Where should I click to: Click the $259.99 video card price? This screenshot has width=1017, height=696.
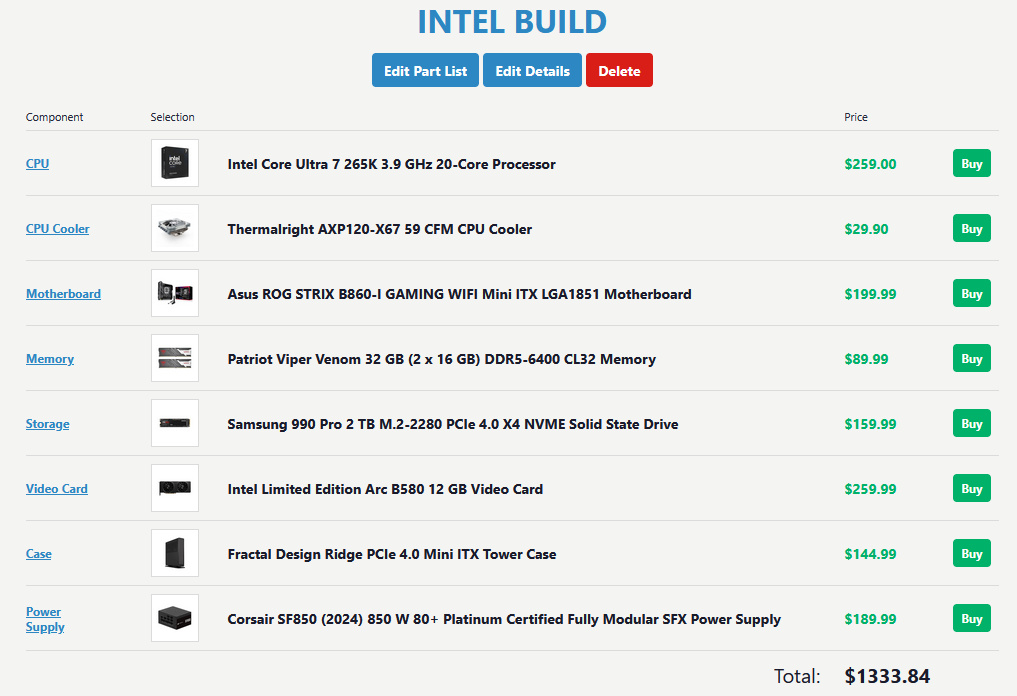coord(870,489)
